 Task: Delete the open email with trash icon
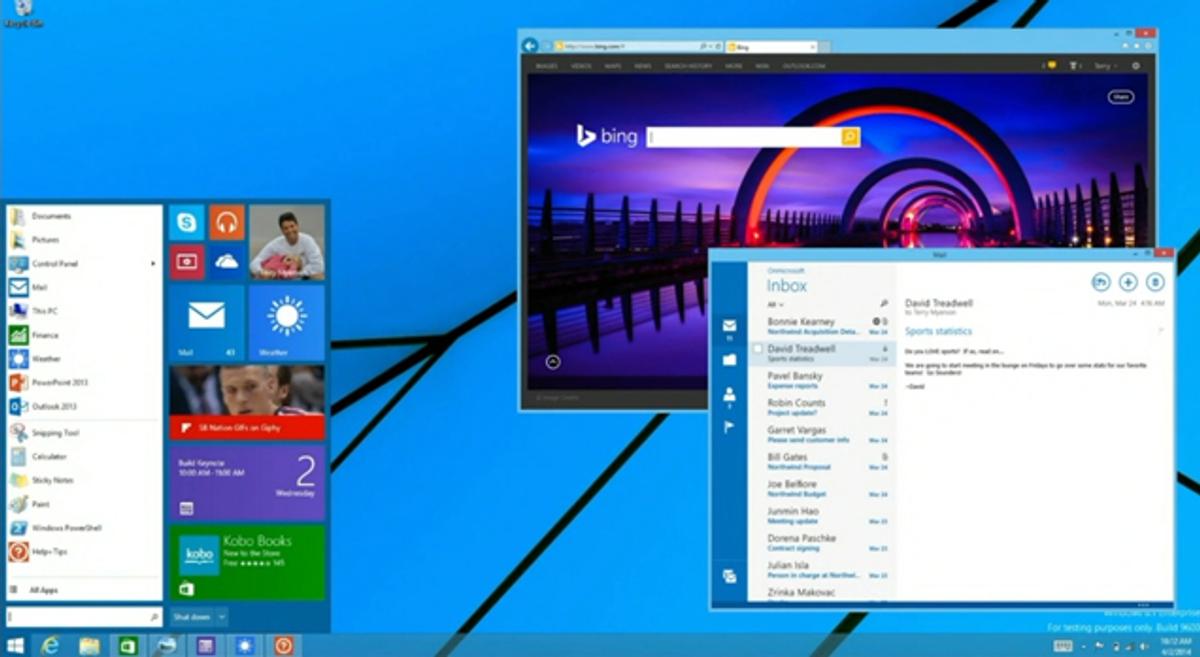(1155, 282)
